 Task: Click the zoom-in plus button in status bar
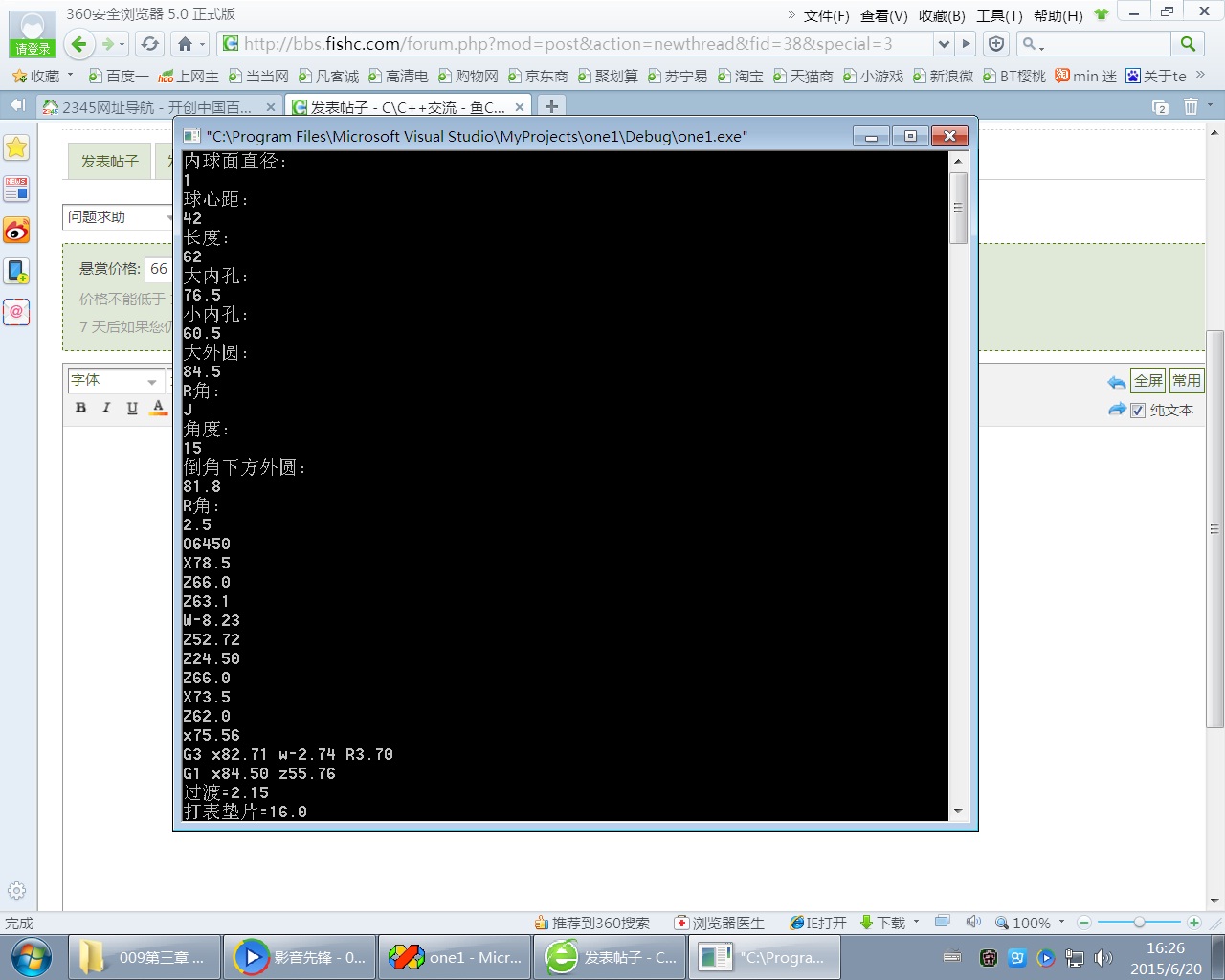[x=1193, y=923]
